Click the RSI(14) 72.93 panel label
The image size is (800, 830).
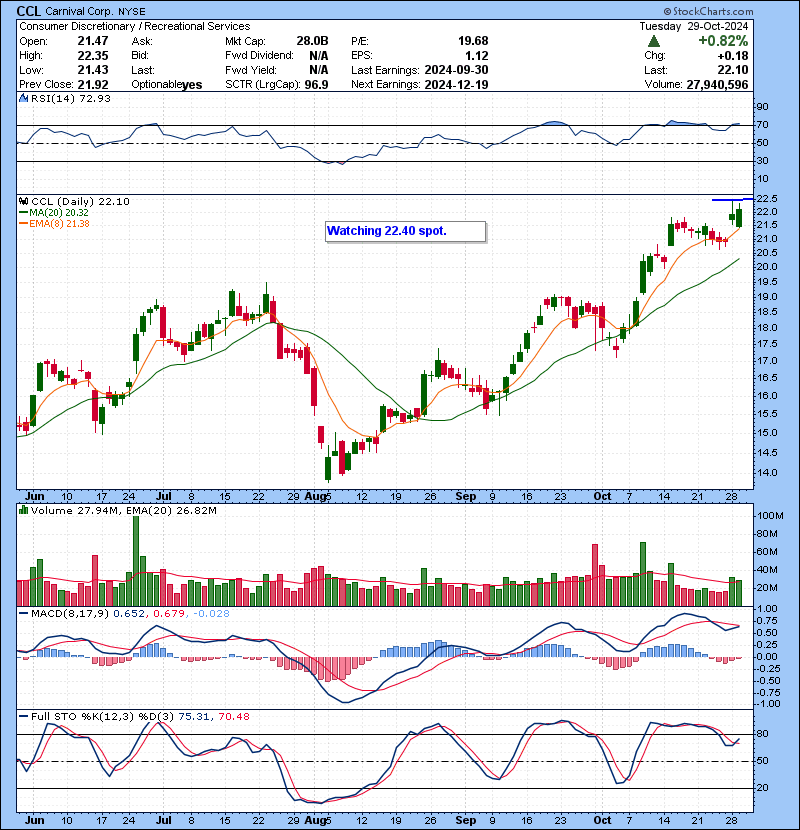pos(71,98)
